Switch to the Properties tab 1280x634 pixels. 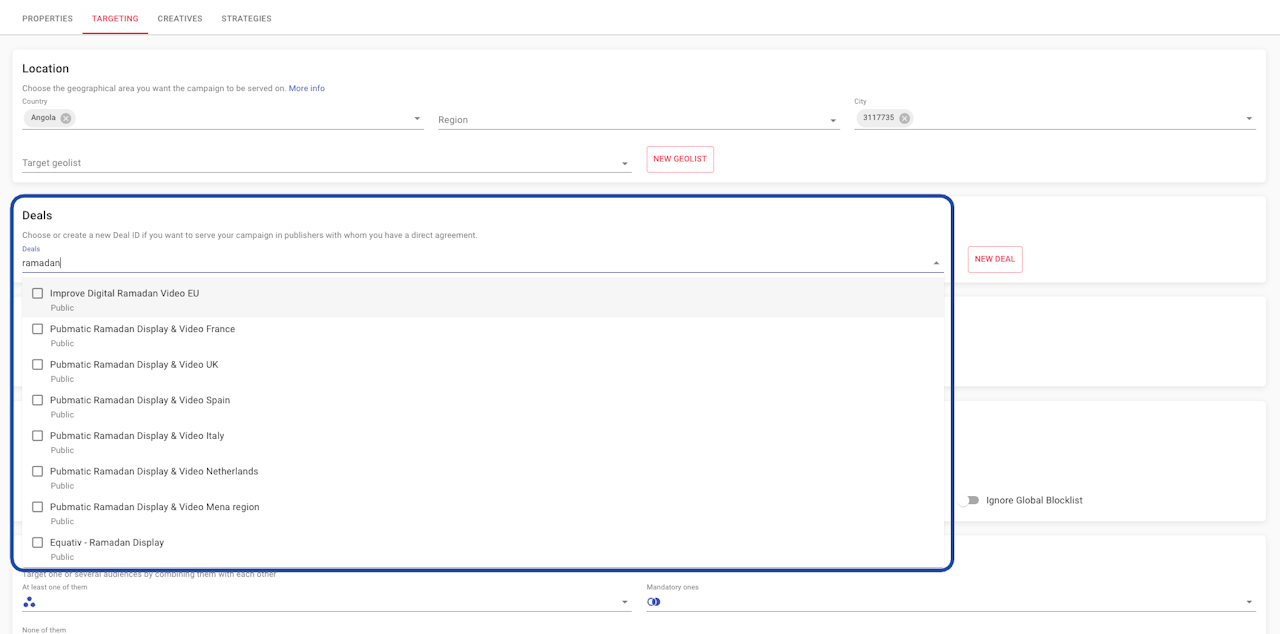[x=47, y=19]
